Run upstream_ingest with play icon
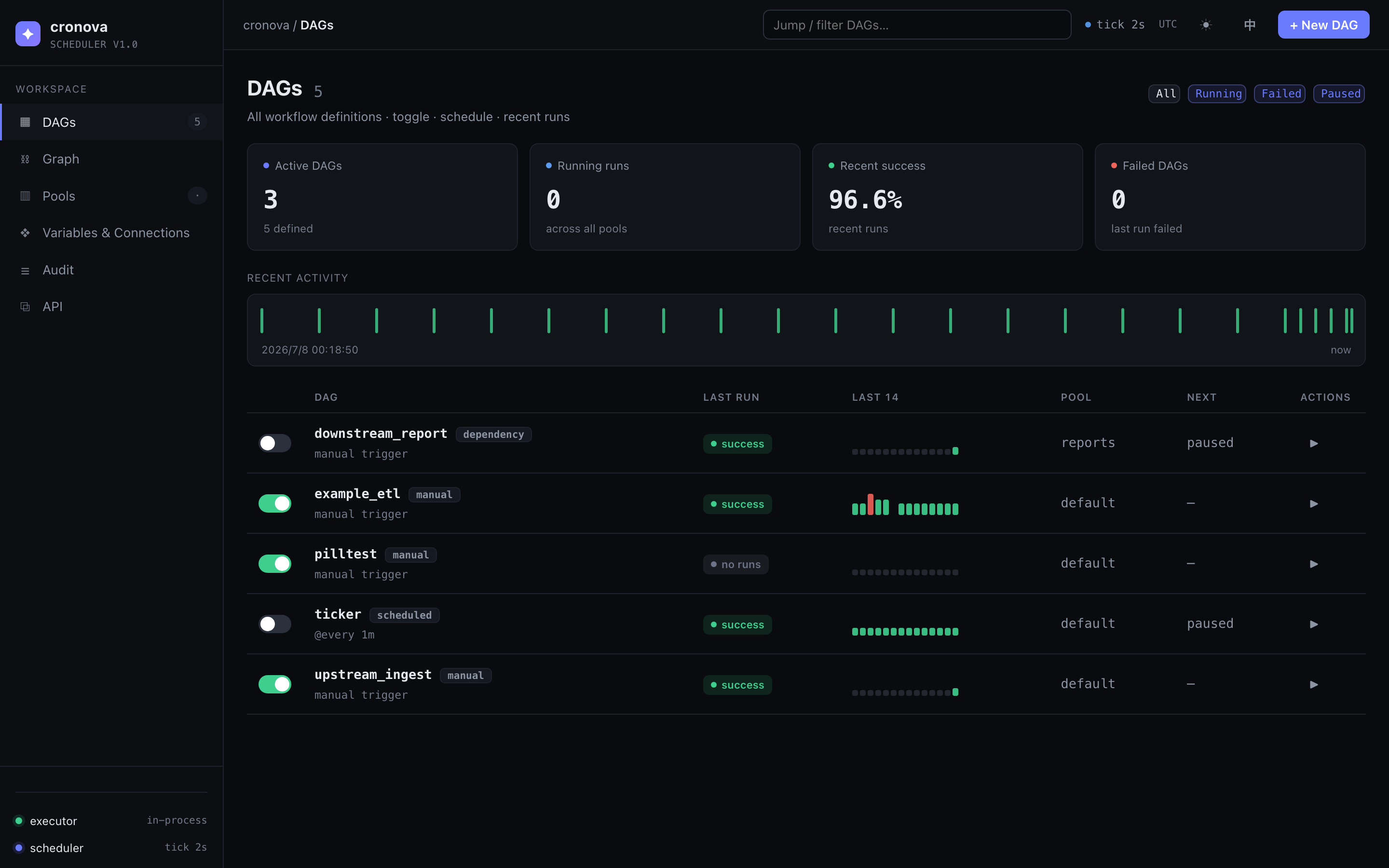 pos(1314,684)
